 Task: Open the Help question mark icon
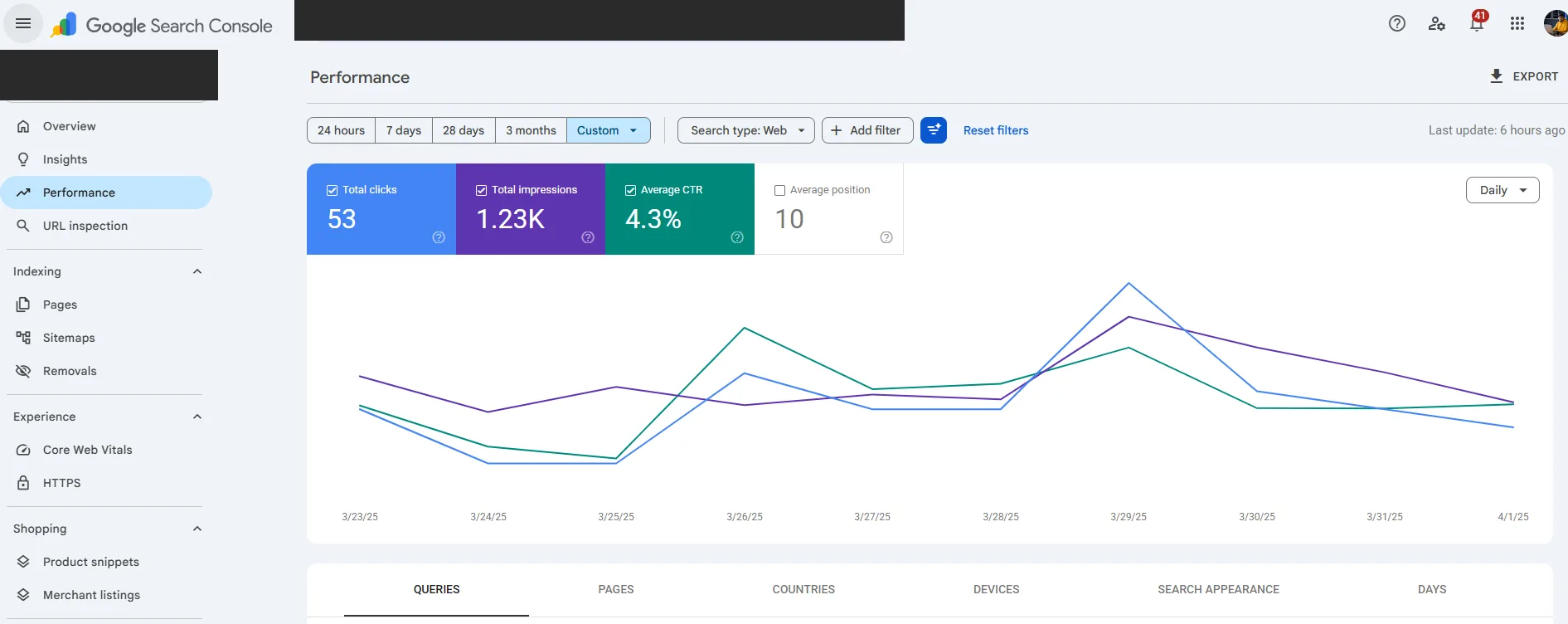(1397, 23)
